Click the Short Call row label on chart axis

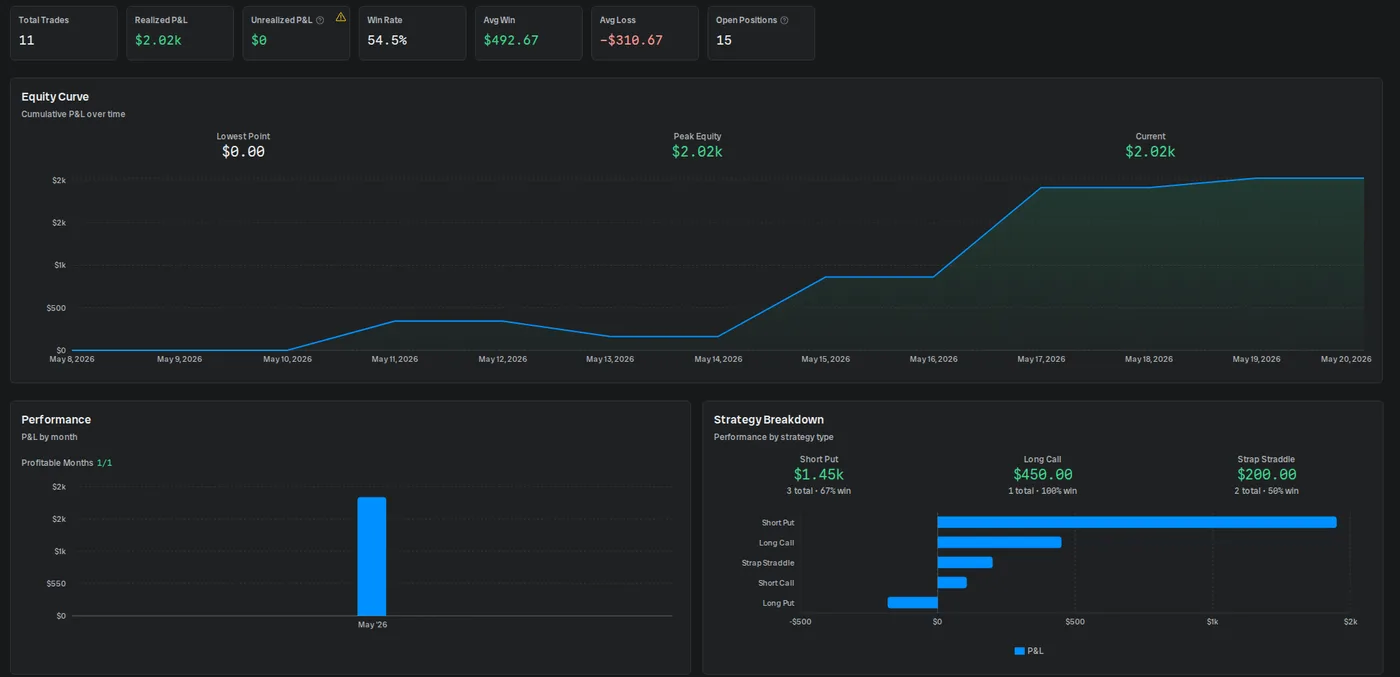tap(776, 583)
